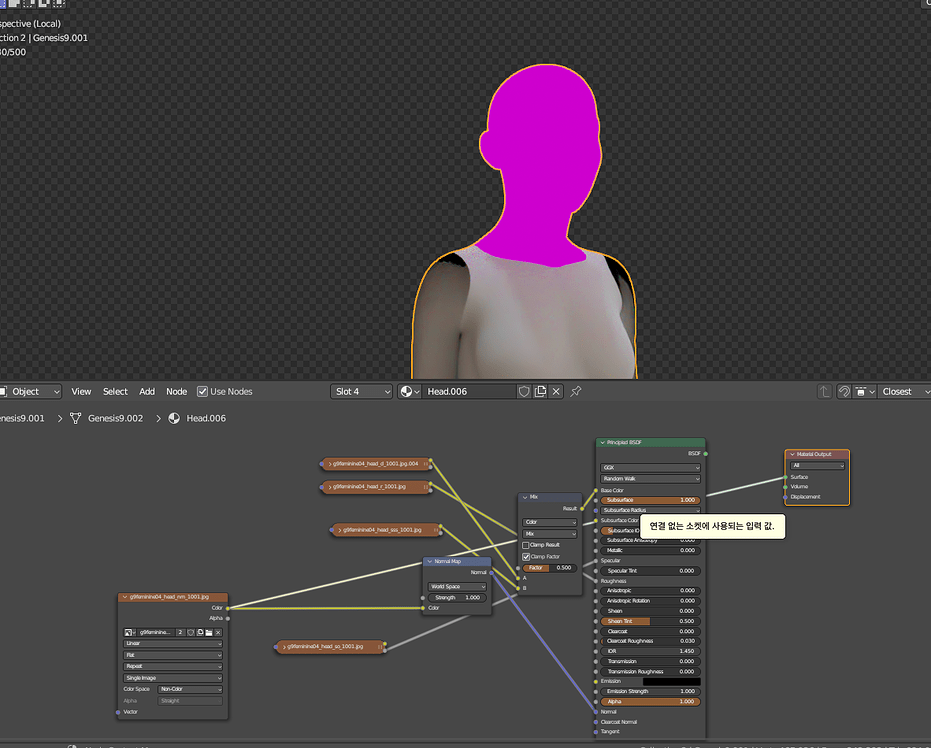Viewport: 931px width, 748px height.
Task: Click the black Emission color swatch
Action: (672, 682)
